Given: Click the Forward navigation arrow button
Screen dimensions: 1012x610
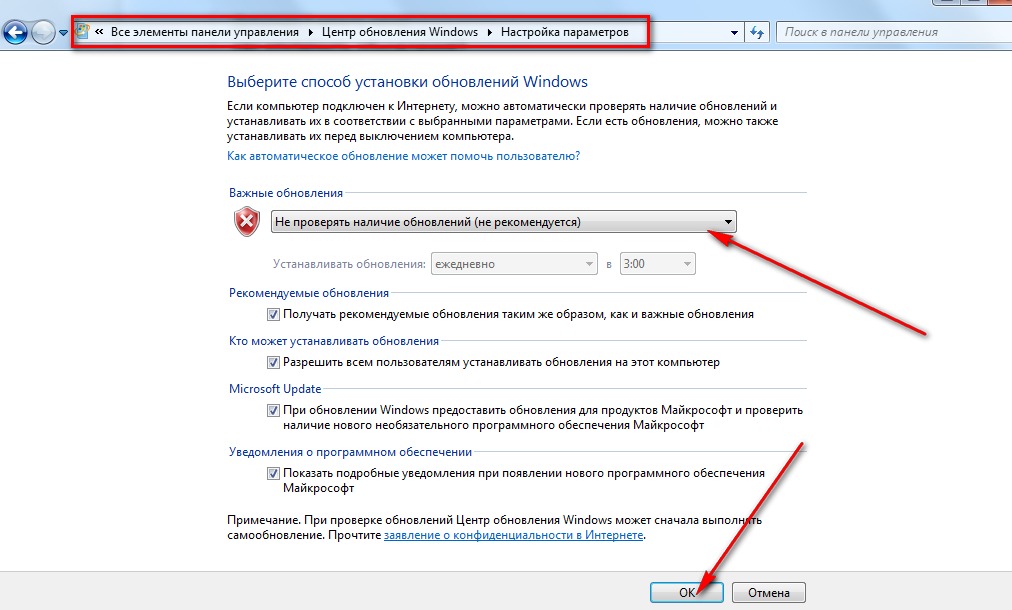Looking at the screenshot, I should [x=43, y=32].
